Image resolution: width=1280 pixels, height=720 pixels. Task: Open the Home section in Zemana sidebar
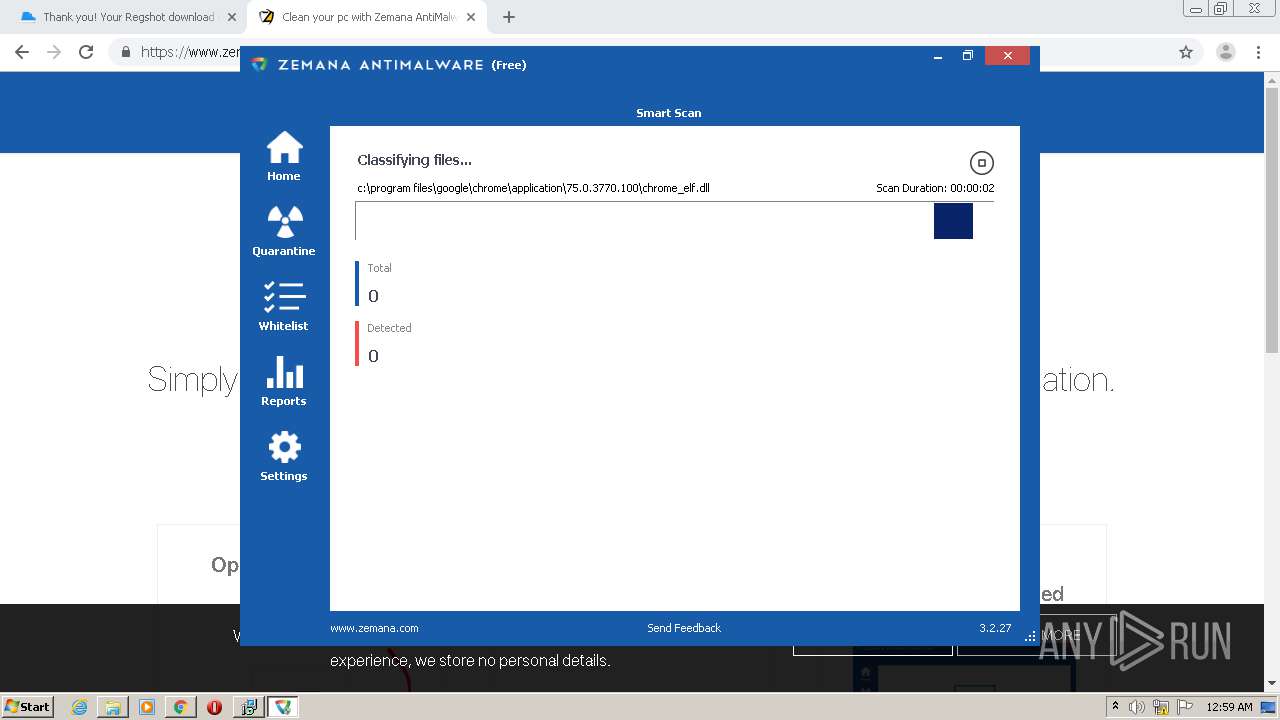pyautogui.click(x=284, y=157)
